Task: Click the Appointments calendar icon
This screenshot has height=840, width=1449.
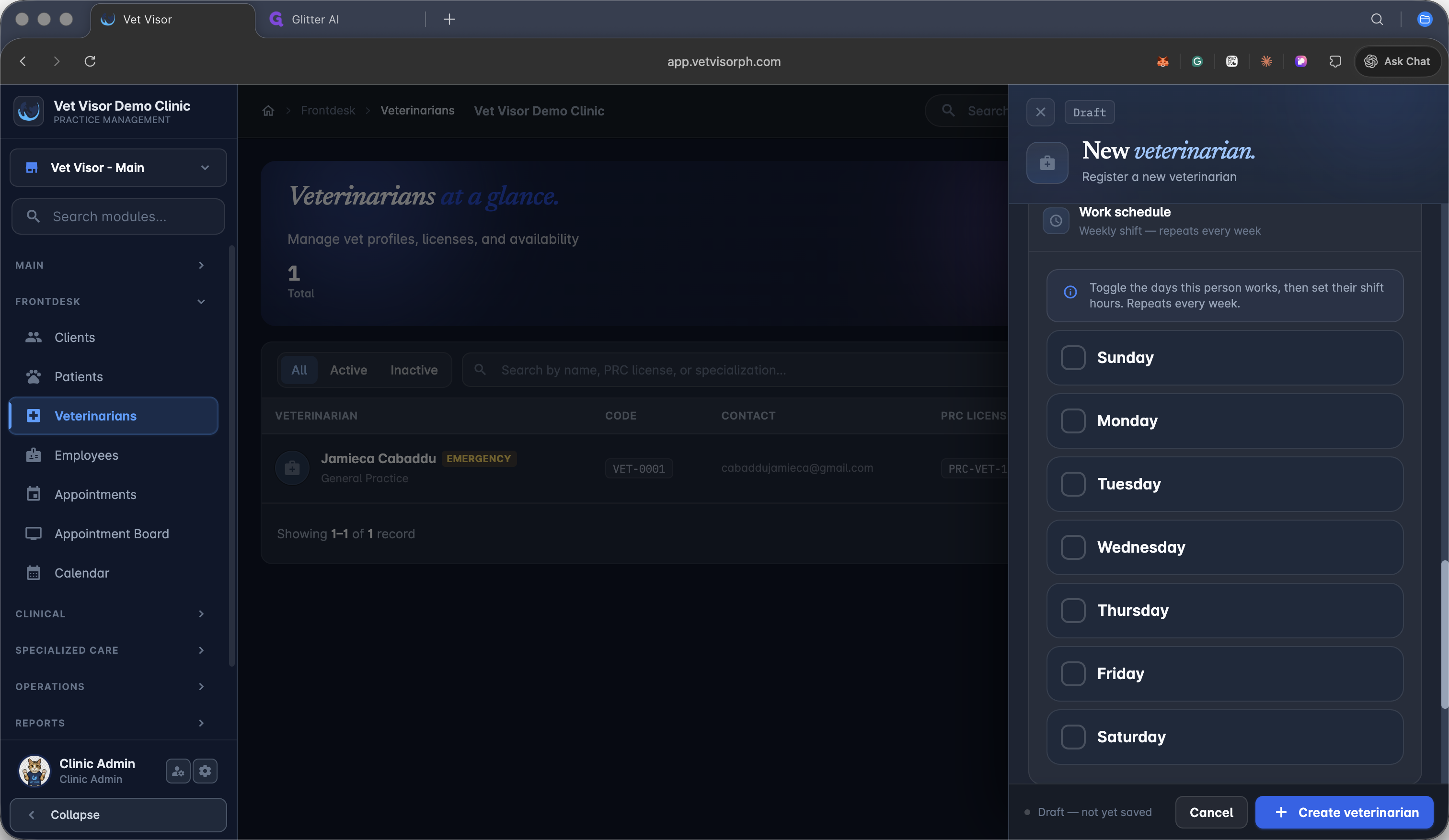Action: [x=34, y=494]
